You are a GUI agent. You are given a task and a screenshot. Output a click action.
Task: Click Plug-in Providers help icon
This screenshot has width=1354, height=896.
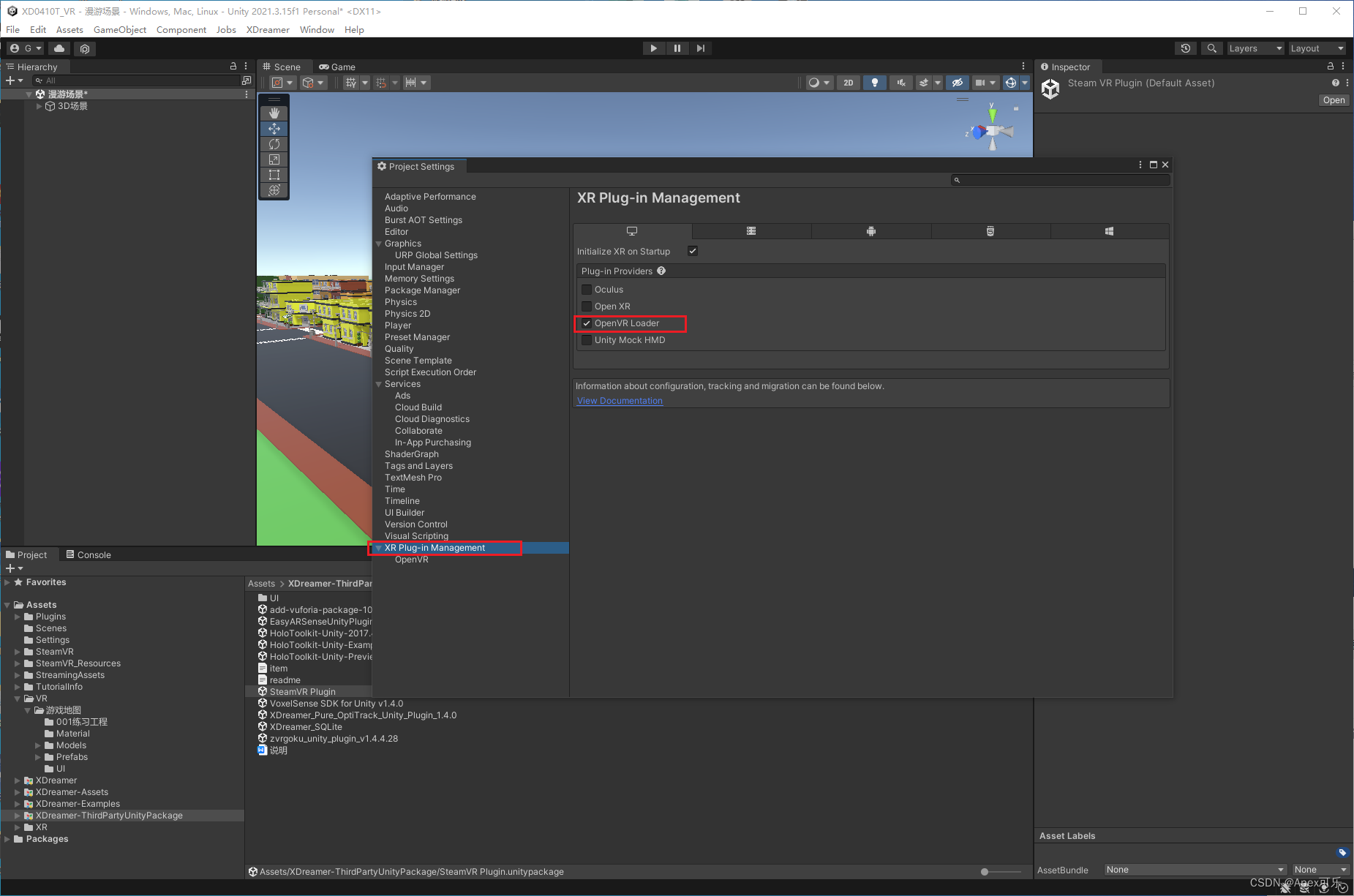tap(661, 271)
